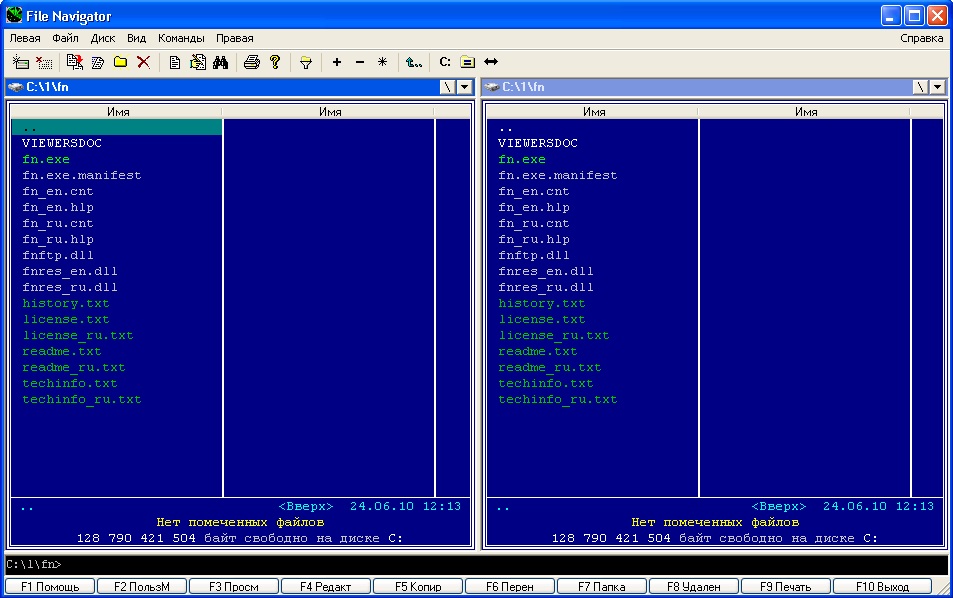Select fn.exe.manifest in the left panel
The width and height of the screenshot is (953, 598).
pyautogui.click(x=82, y=175)
